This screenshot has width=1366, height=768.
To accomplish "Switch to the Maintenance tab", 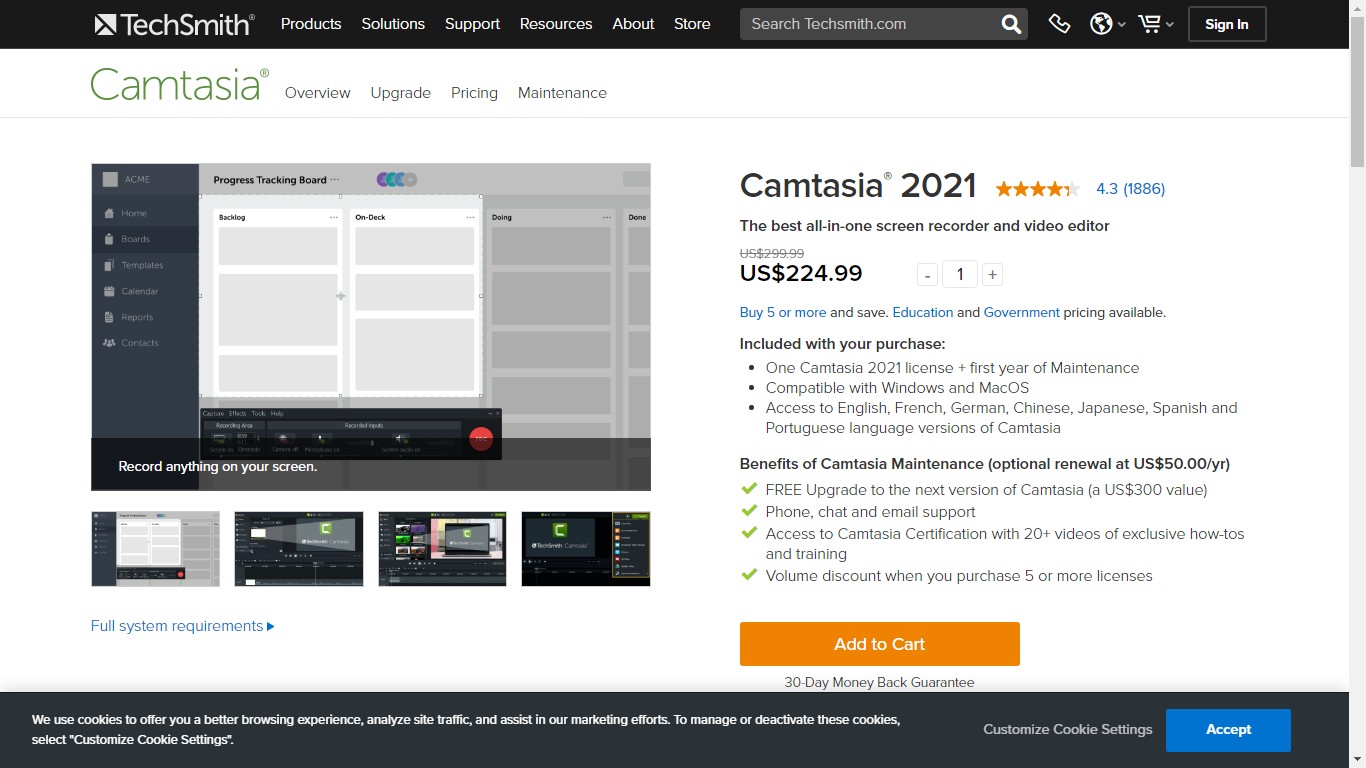I will click(562, 93).
